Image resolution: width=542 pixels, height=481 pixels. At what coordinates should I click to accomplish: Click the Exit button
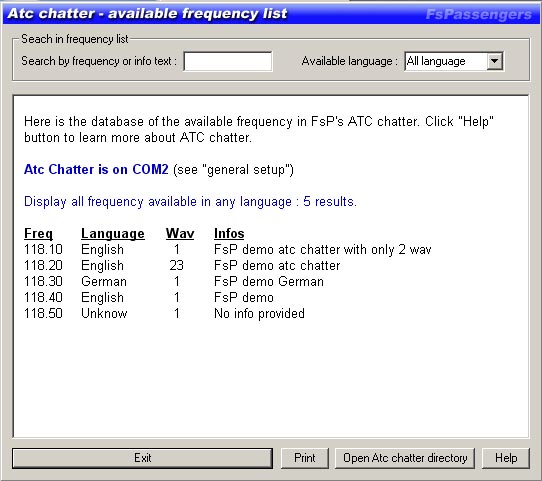pyautogui.click(x=142, y=458)
